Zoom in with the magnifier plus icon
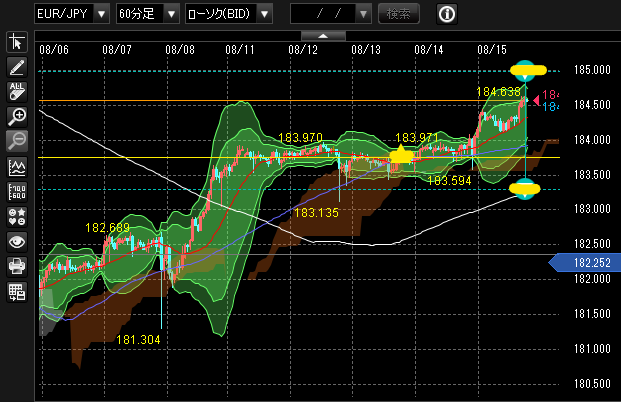This screenshot has height=402, width=621. [17, 116]
